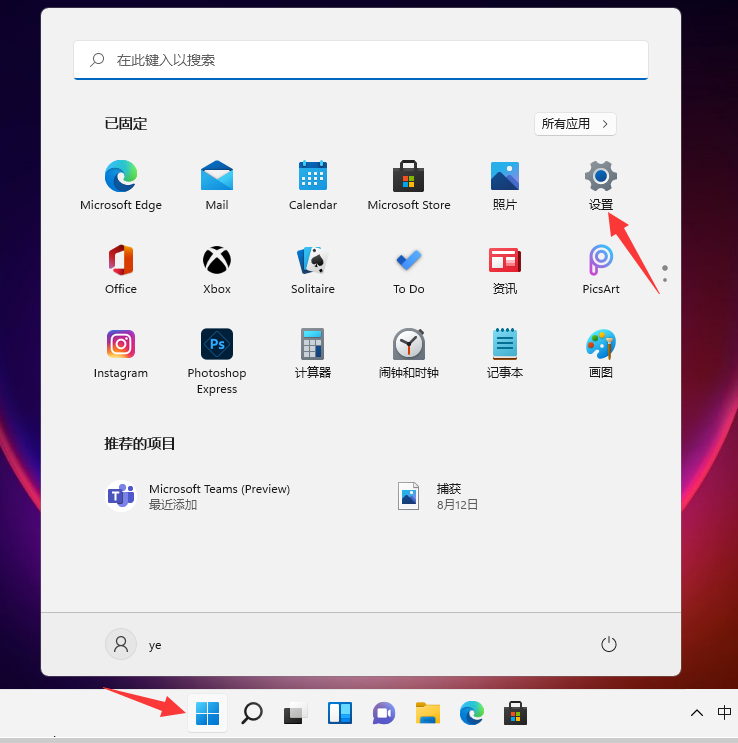Image resolution: width=738 pixels, height=743 pixels.
Task: Click 所有应用 (All apps) button
Action: (x=575, y=124)
